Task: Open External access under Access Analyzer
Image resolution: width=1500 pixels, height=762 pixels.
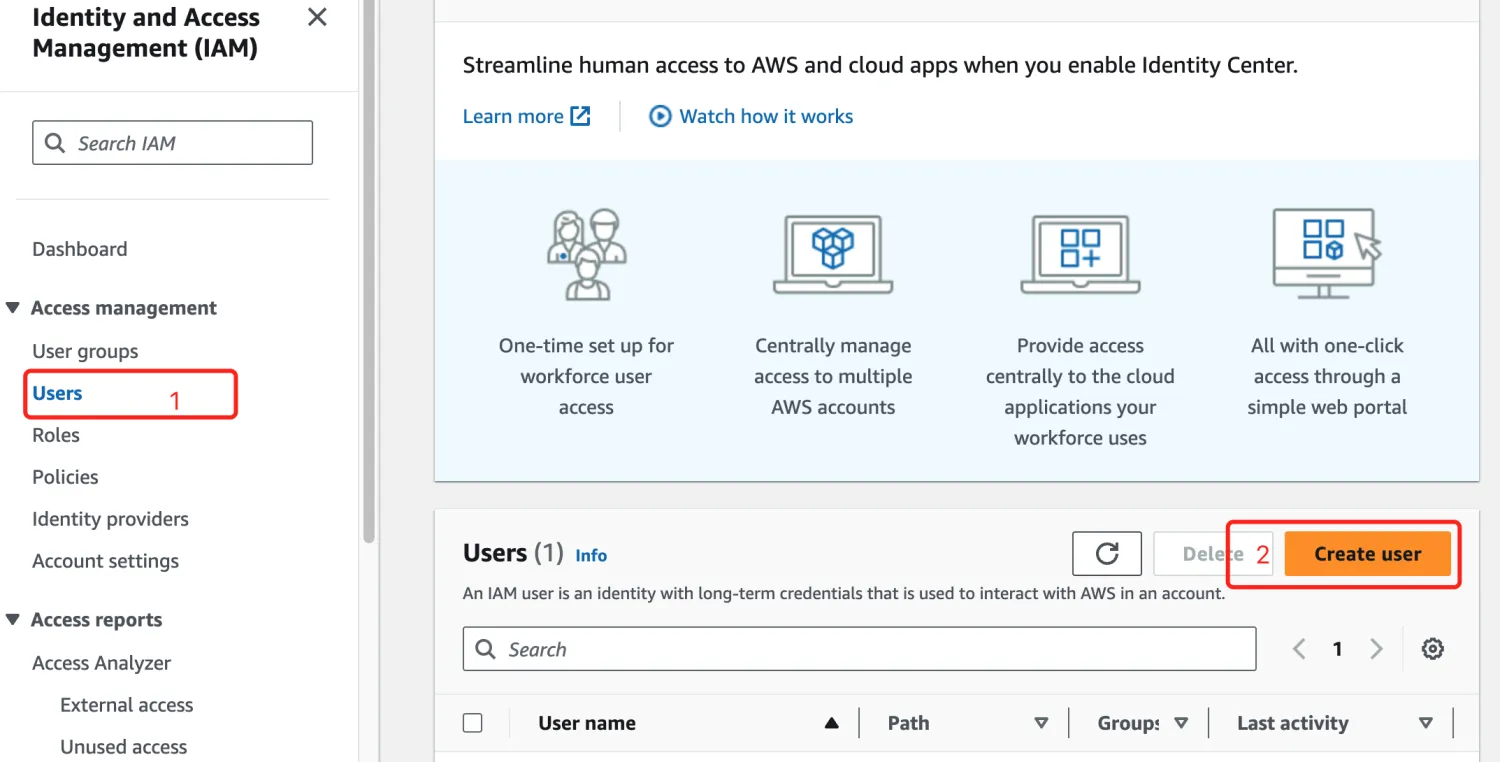Action: 126,705
